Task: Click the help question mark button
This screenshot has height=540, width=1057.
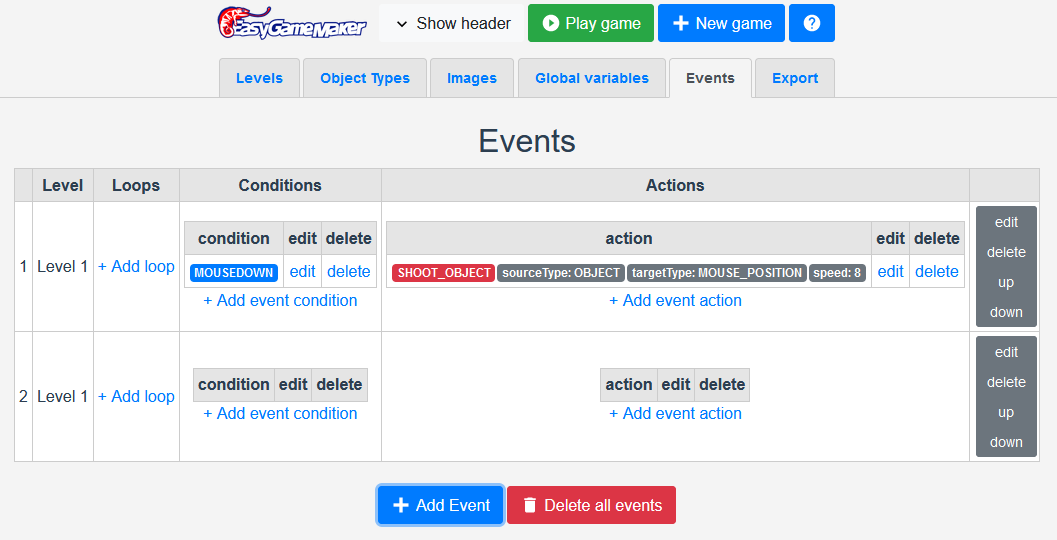Action: [811, 23]
